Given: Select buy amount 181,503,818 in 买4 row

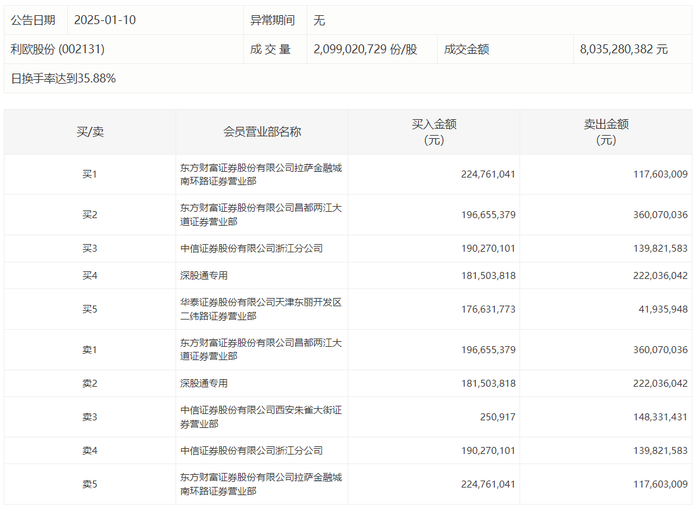Looking at the screenshot, I should pyautogui.click(x=488, y=276).
